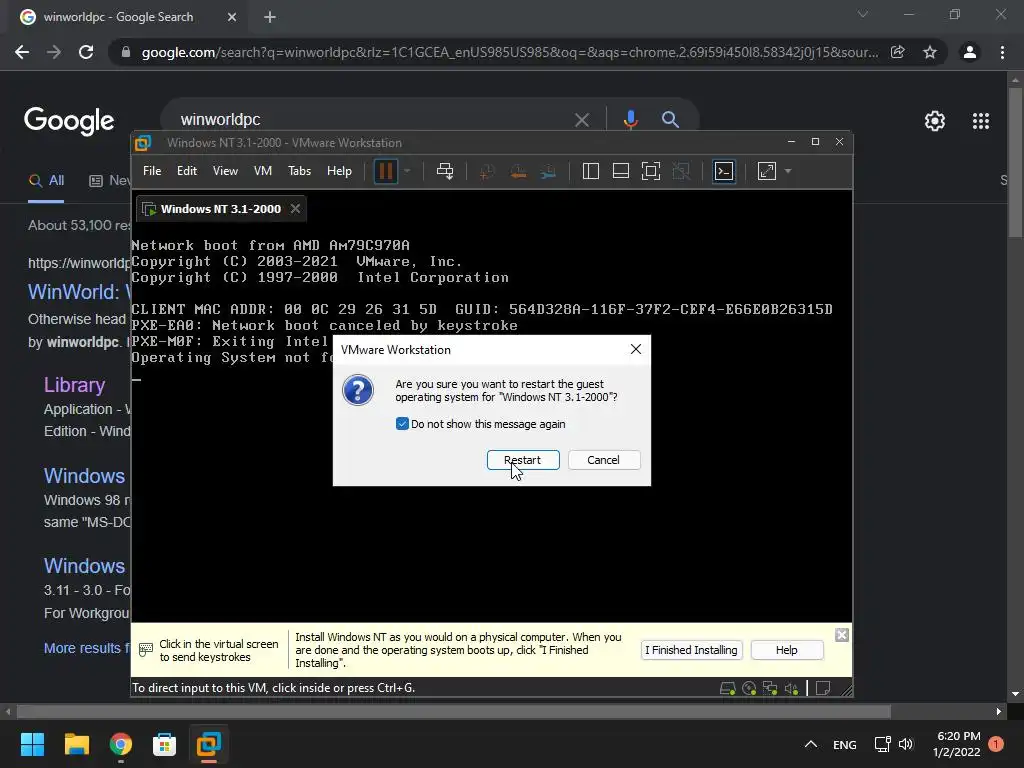Viewport: 1024px width, 768px height.
Task: Uncheck Do not show this message again
Action: pyautogui.click(x=402, y=424)
